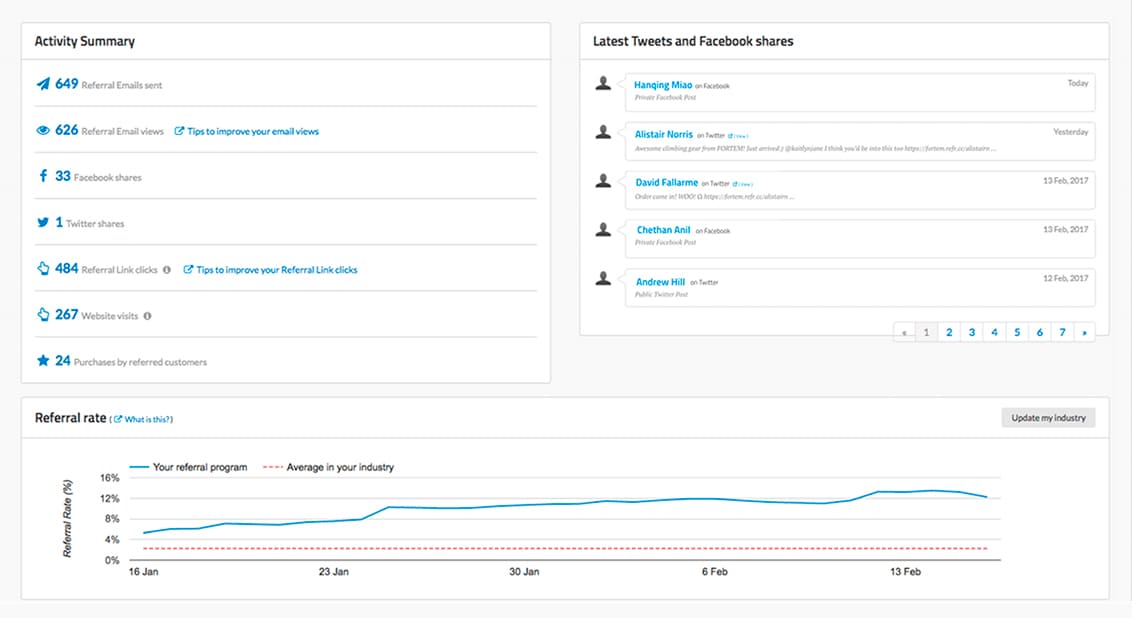Toggle 'Your referral program' legend entry
The height and width of the screenshot is (618, 1132).
click(x=191, y=467)
